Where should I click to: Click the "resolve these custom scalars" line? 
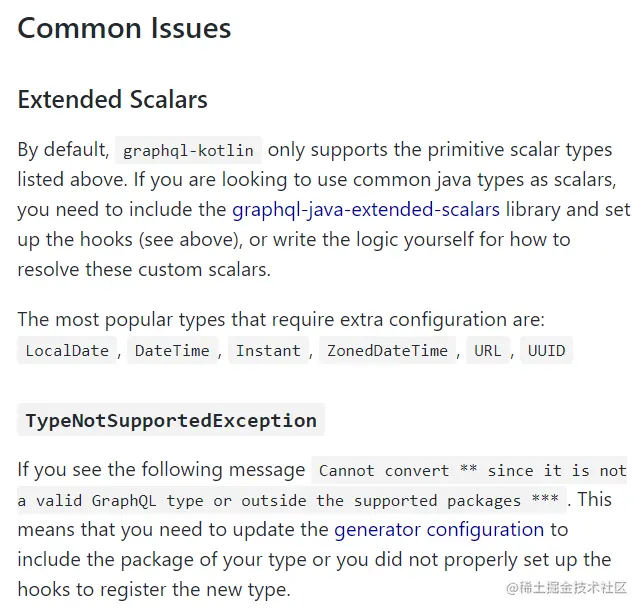144,270
